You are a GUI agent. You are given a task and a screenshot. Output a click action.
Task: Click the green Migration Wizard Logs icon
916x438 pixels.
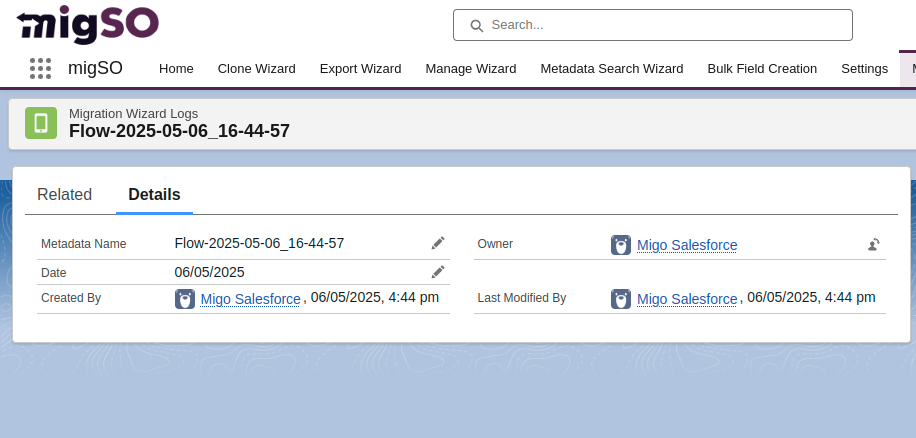pyautogui.click(x=41, y=122)
